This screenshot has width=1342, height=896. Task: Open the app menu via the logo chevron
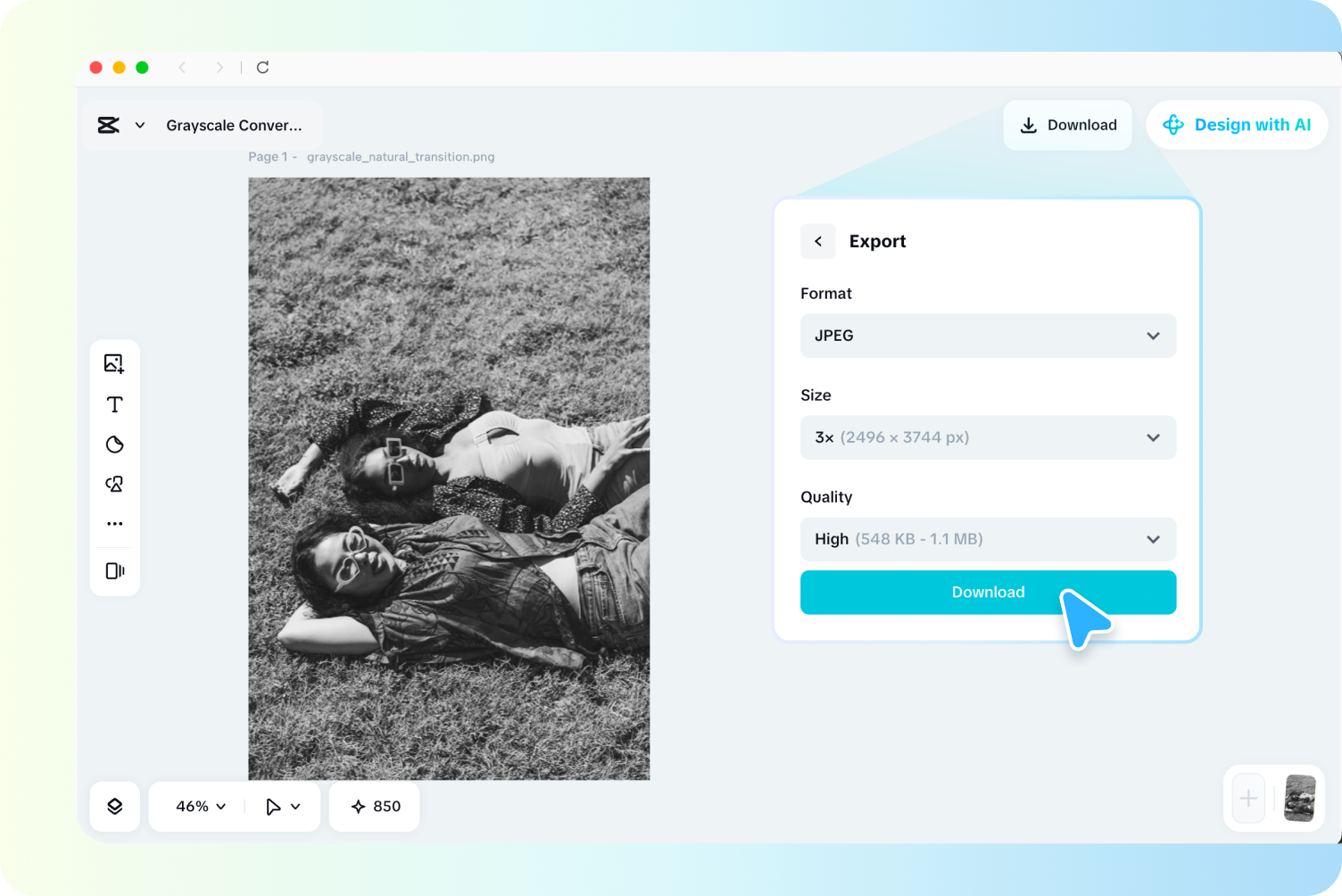[139, 125]
